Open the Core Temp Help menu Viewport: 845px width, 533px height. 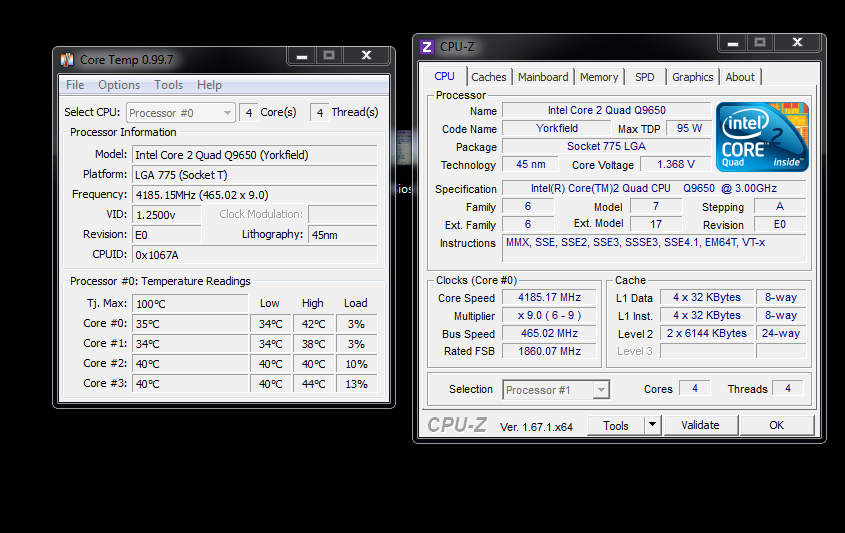click(209, 85)
